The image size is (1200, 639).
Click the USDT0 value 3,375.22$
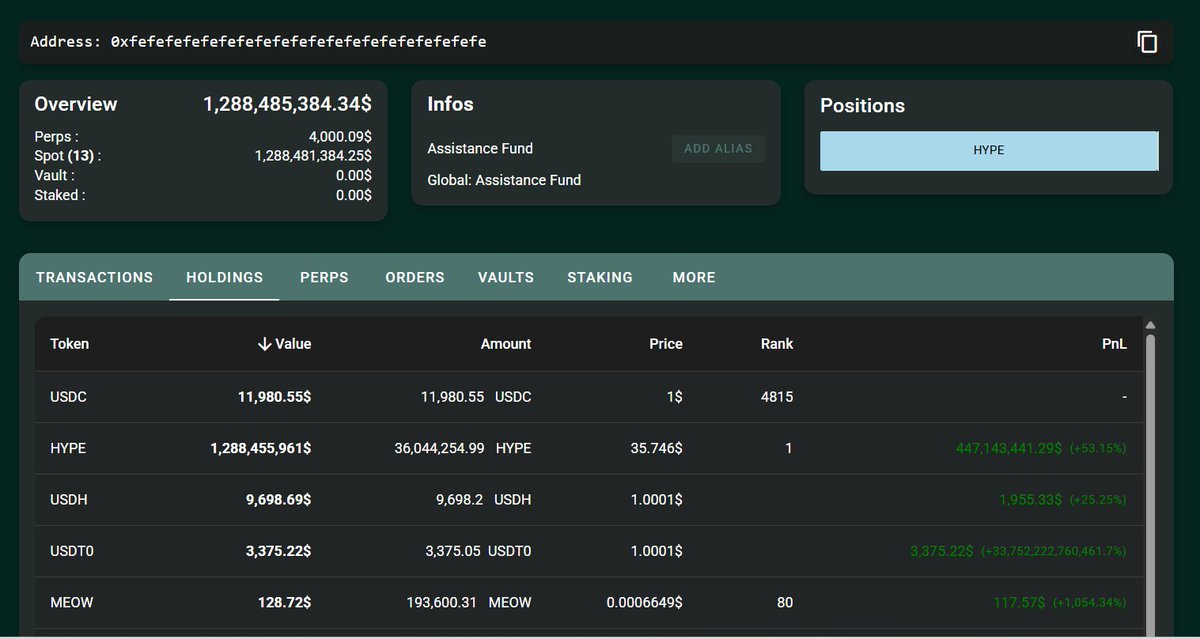pyautogui.click(x=279, y=551)
